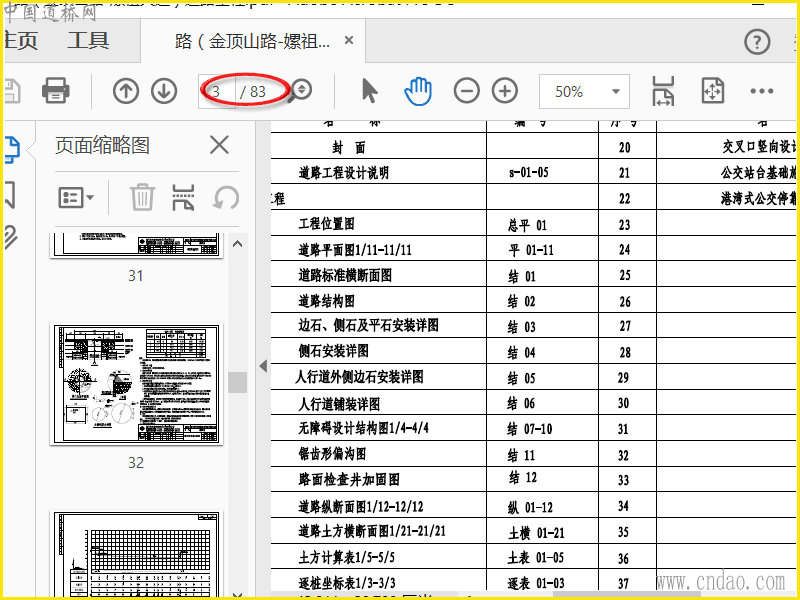Click thumbnail panel scrollbar handle
The image size is (800, 600).
[237, 382]
